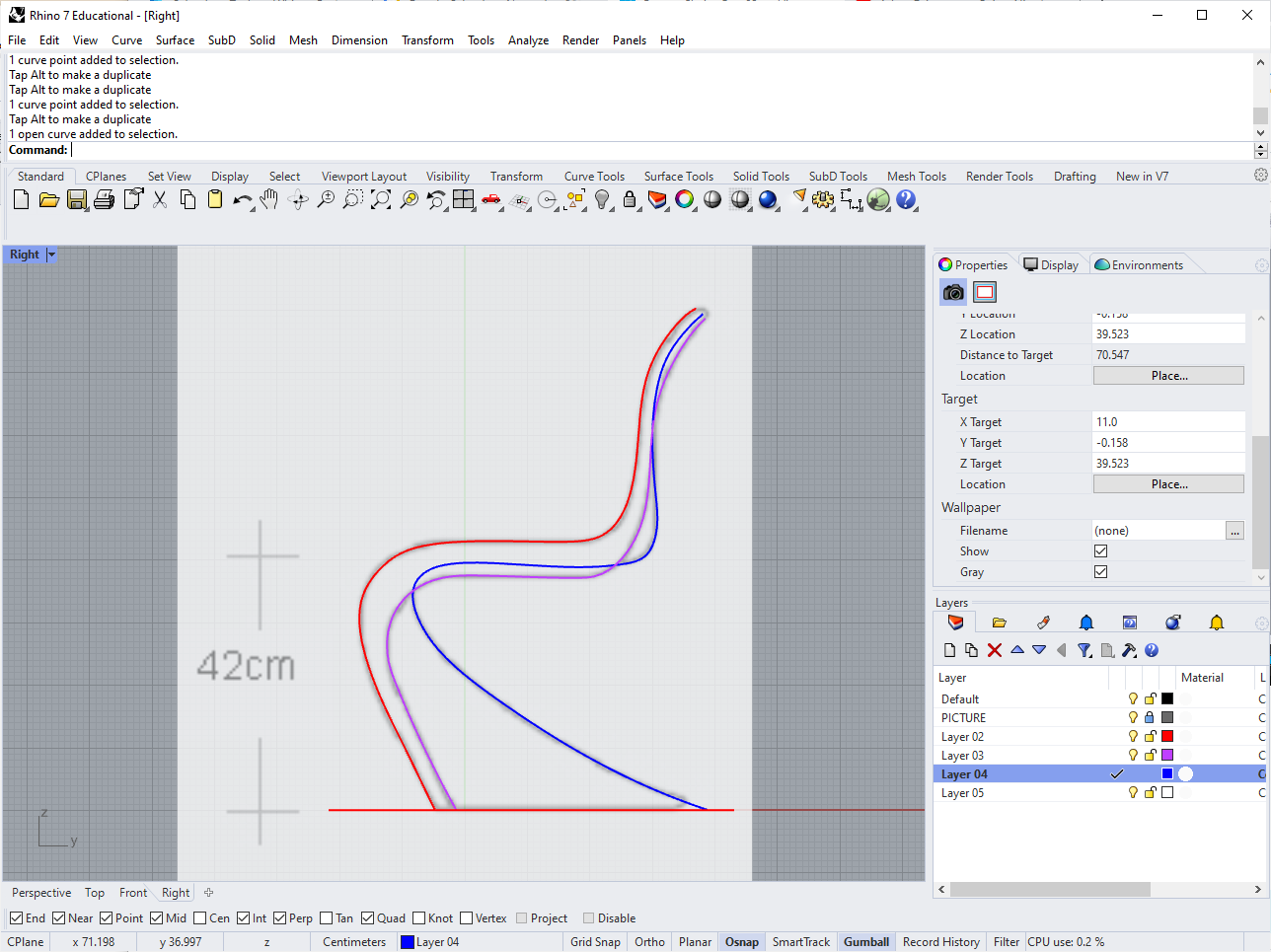
Task: Add a viewport tab with the plus icon
Action: click(208, 893)
